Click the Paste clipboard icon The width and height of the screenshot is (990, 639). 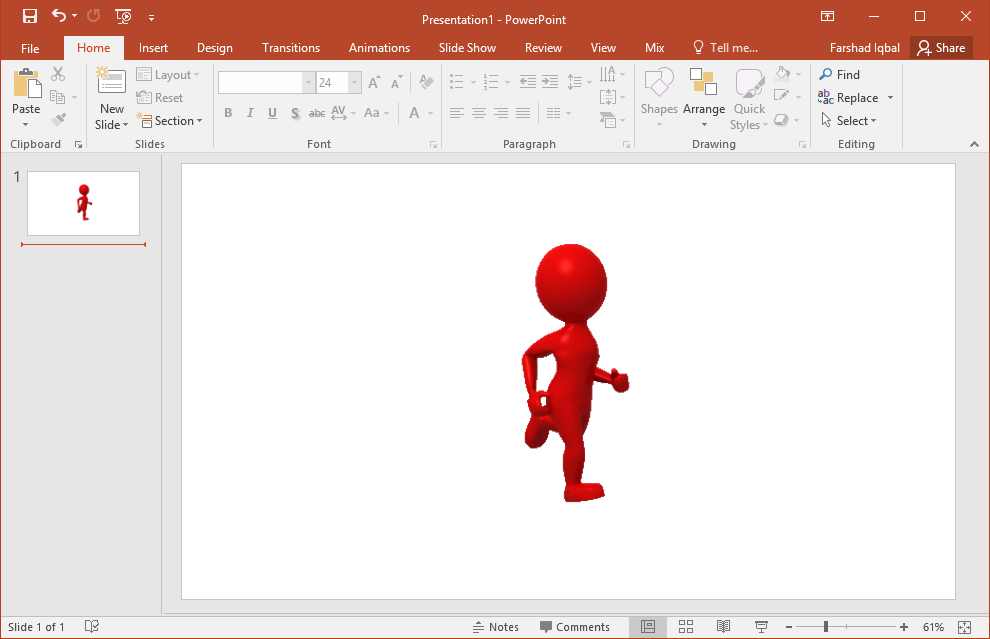coord(26,83)
